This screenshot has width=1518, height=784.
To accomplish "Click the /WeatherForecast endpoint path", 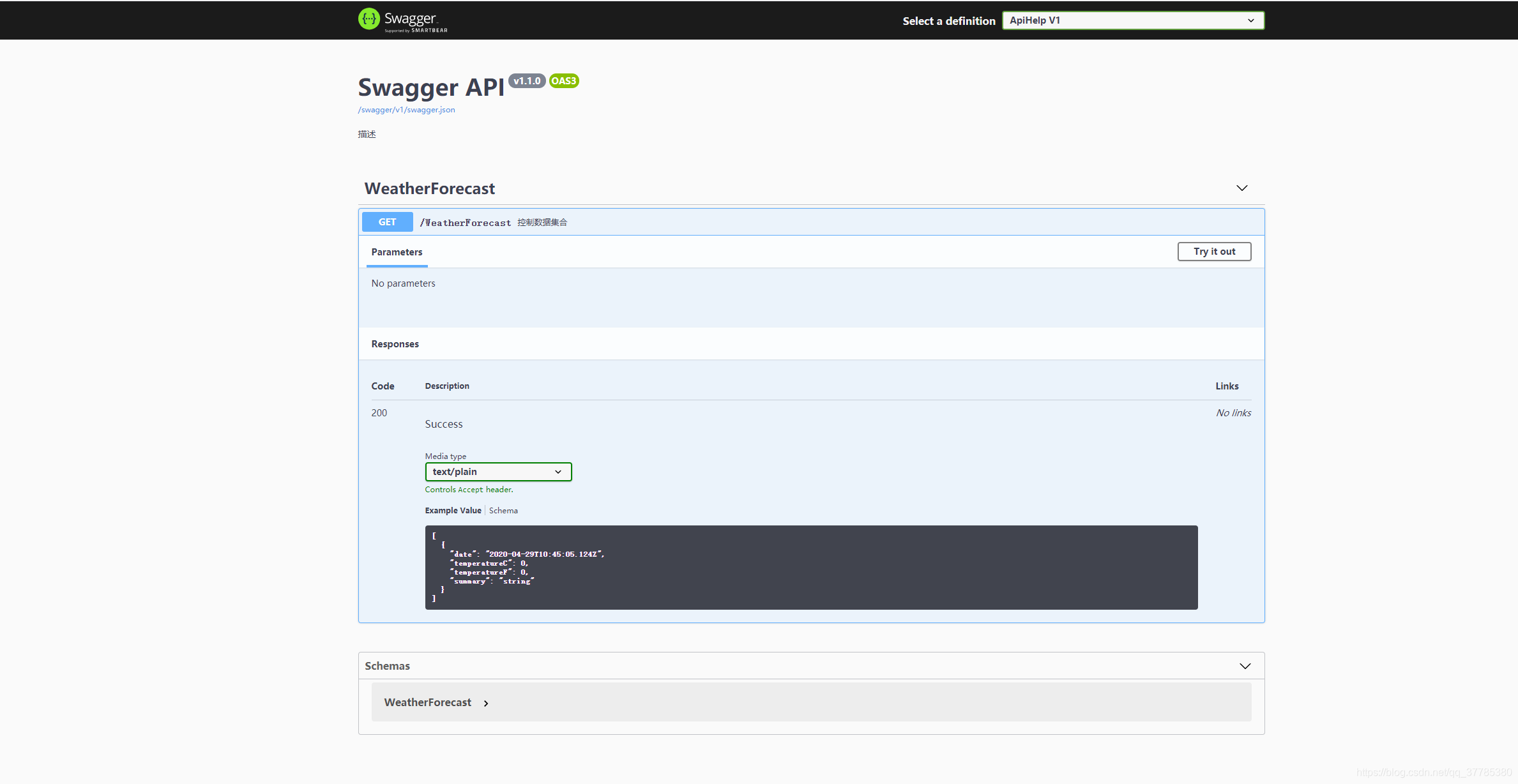I will (x=466, y=223).
